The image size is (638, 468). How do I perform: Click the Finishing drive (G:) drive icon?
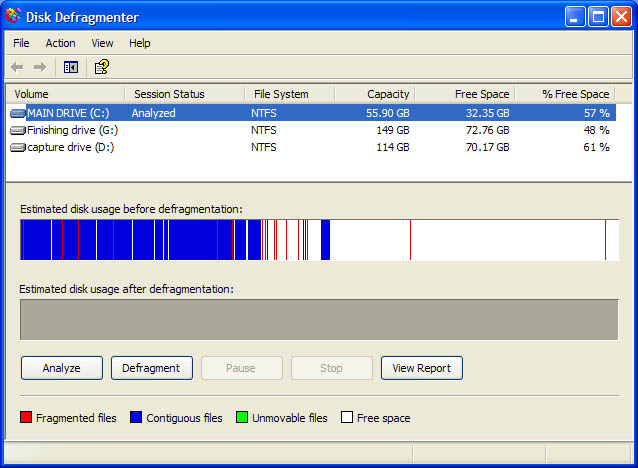(17, 130)
